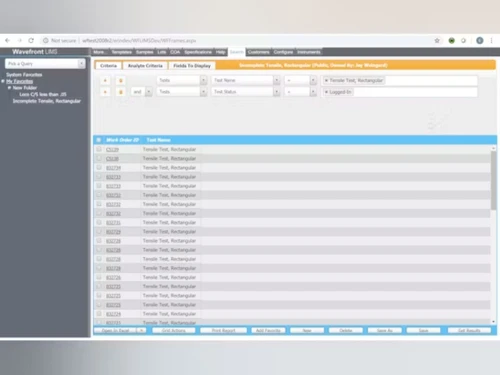Switch to the Criteria tab
The width and height of the screenshot is (500, 375).
click(109, 66)
